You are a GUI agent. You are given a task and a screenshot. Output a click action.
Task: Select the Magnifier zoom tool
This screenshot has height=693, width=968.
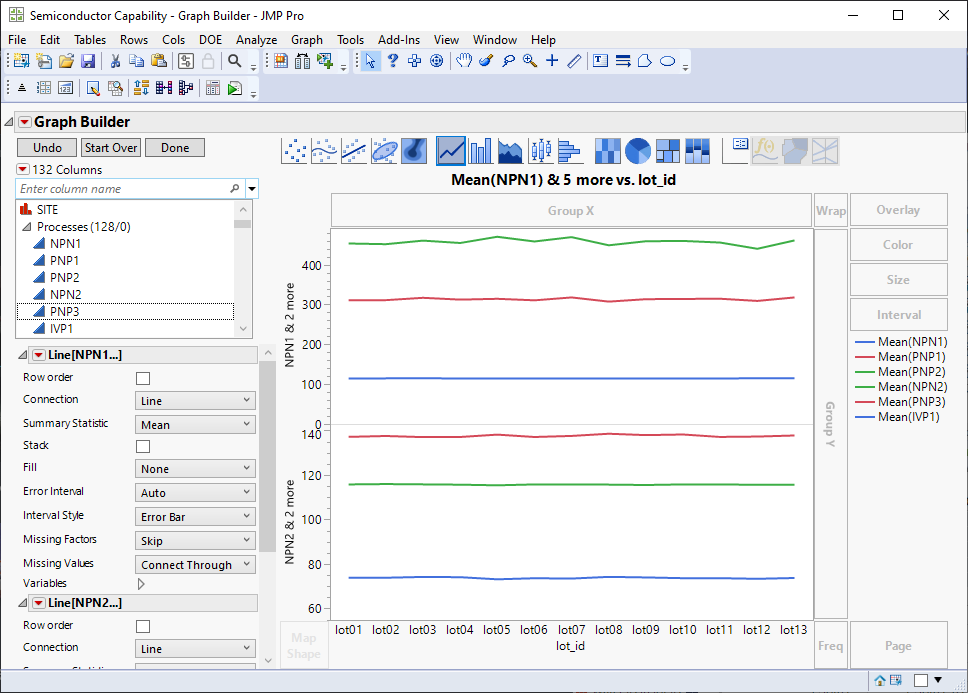[529, 61]
